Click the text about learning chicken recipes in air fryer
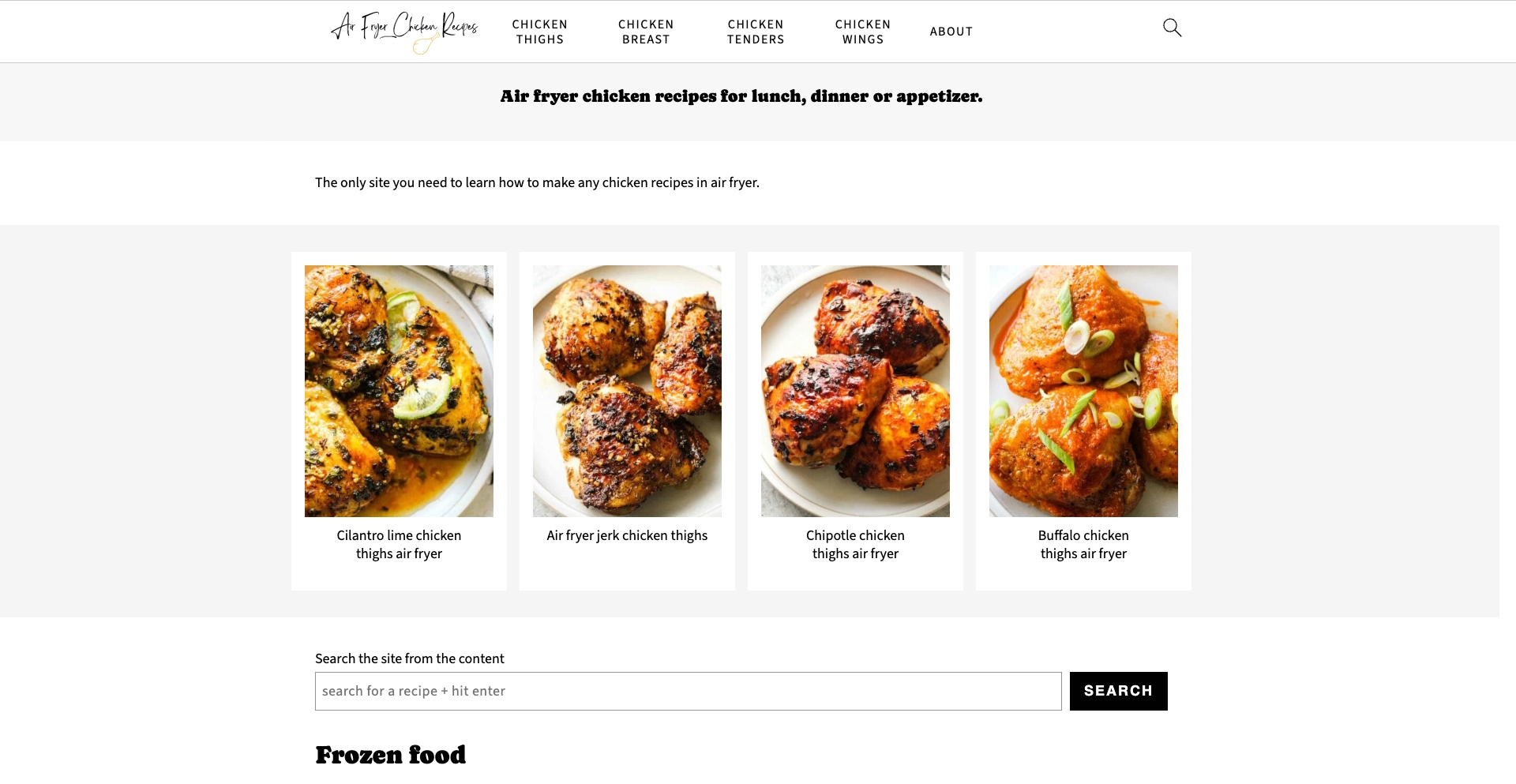The image size is (1516, 784). 536,182
